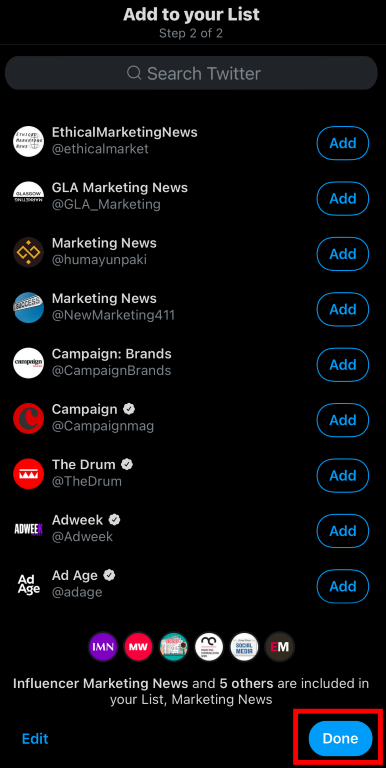Image resolution: width=386 pixels, height=768 pixels.
Task: Tap the EthicalMarketingNews profile avatar
Action: [28, 141]
